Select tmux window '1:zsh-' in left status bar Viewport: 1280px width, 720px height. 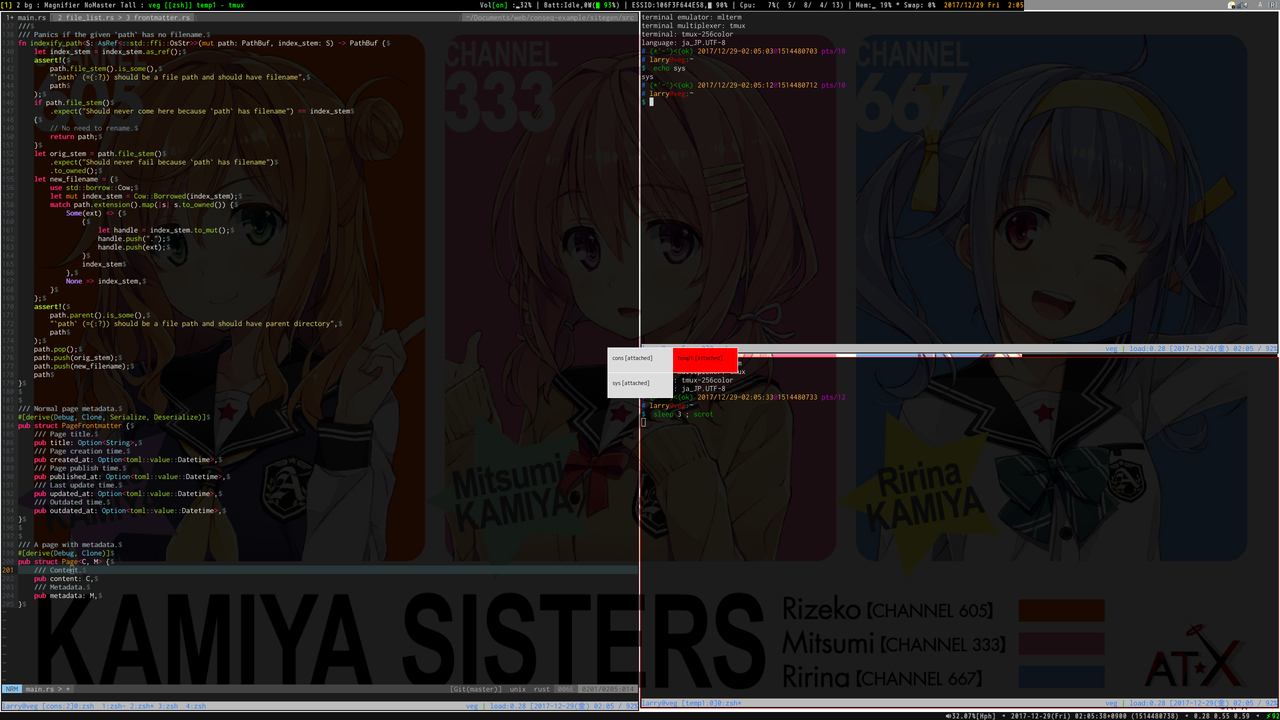click(x=113, y=705)
